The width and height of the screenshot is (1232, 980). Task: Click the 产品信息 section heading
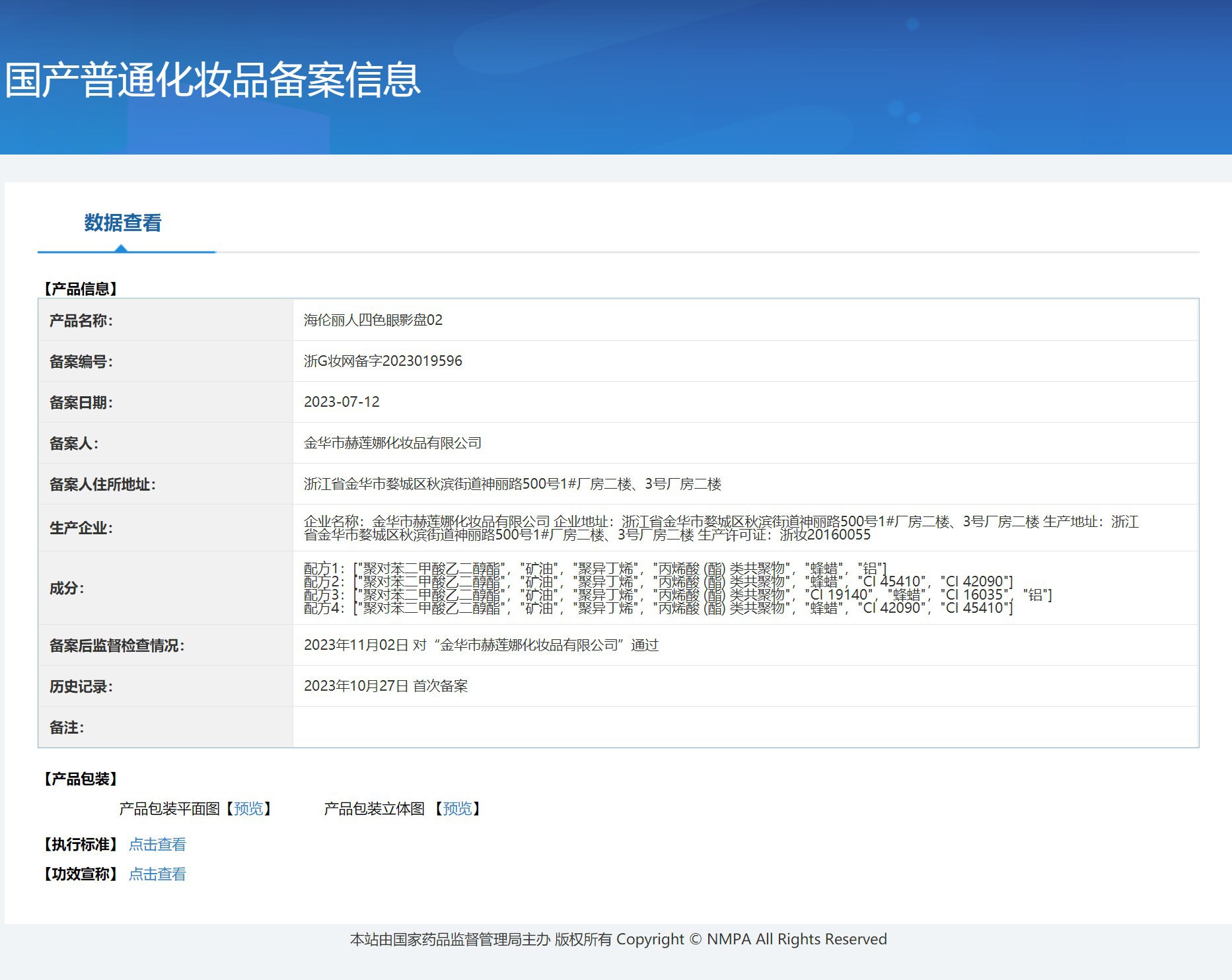coord(81,289)
